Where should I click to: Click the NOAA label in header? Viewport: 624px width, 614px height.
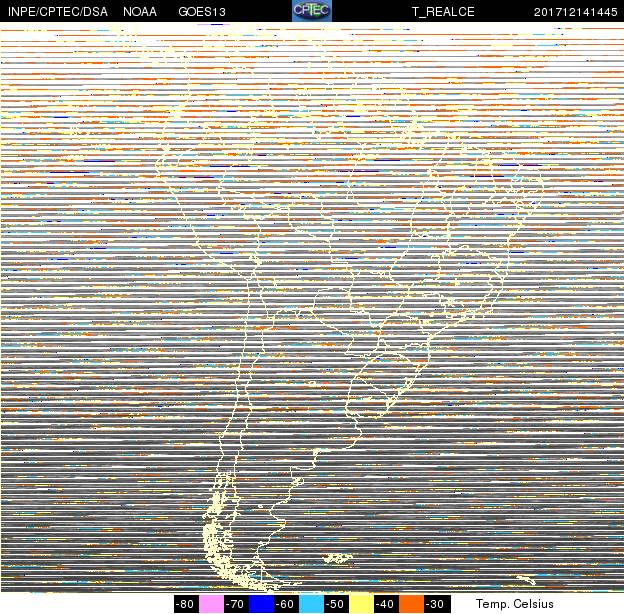click(140, 12)
